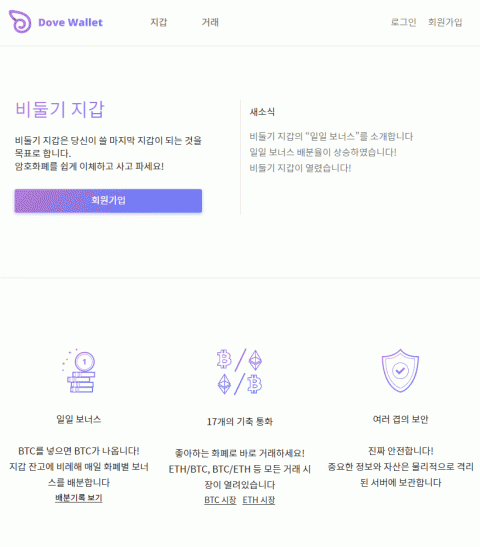
Task: Open news 비둘기 지갑이 열렸습니다
Action: click(x=300, y=168)
